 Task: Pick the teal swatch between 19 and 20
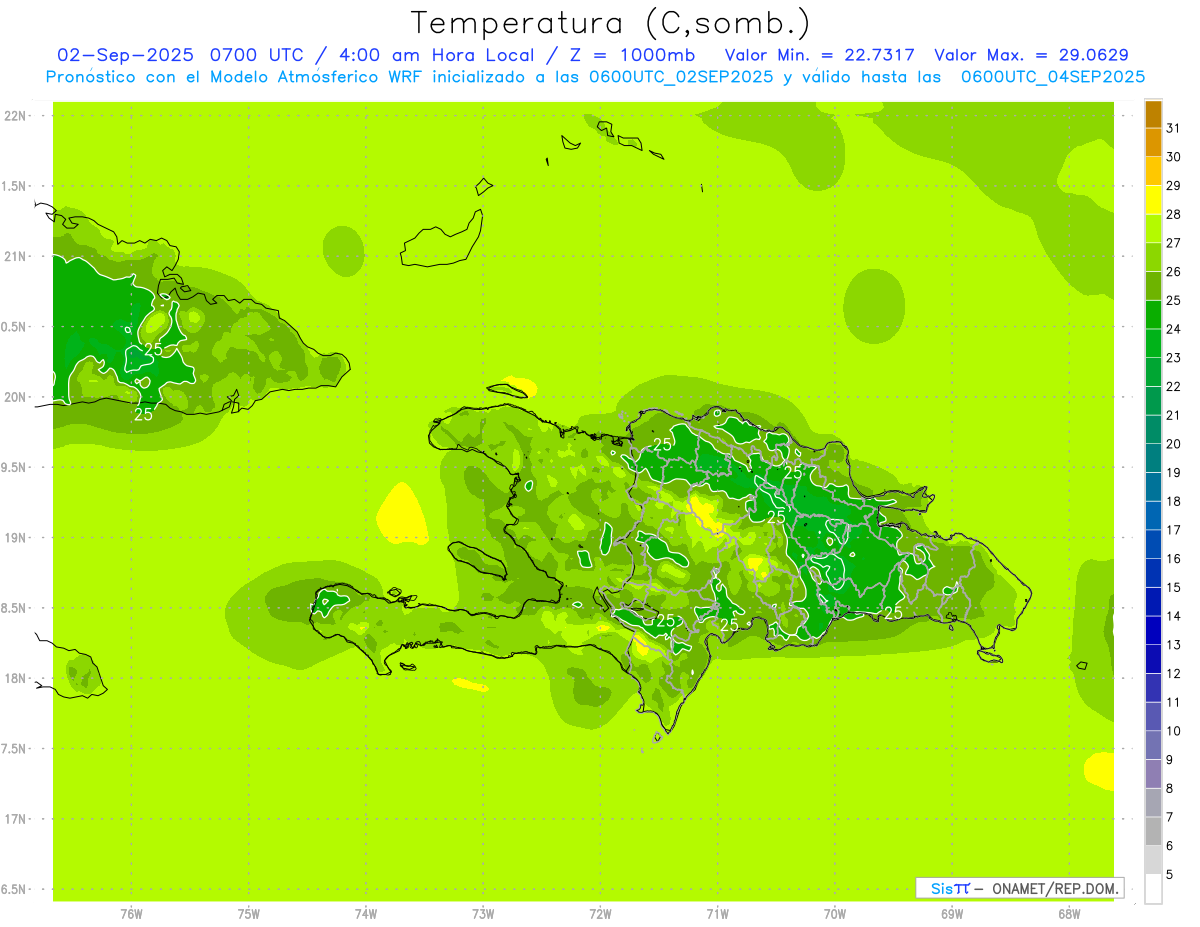point(1153,458)
